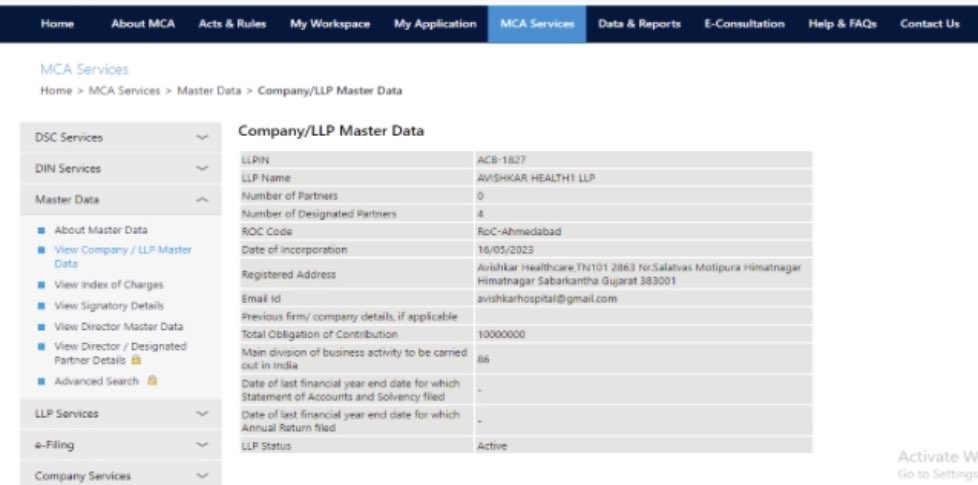Click the MCA Services page heading
The width and height of the screenshot is (978, 485).
click(x=84, y=69)
